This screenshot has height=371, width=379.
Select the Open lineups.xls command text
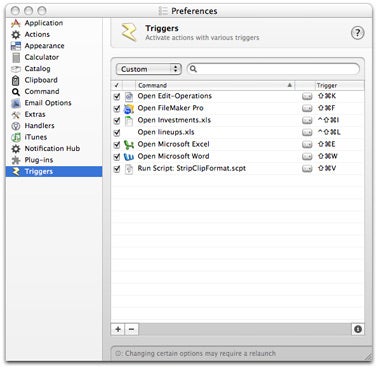tap(166, 132)
